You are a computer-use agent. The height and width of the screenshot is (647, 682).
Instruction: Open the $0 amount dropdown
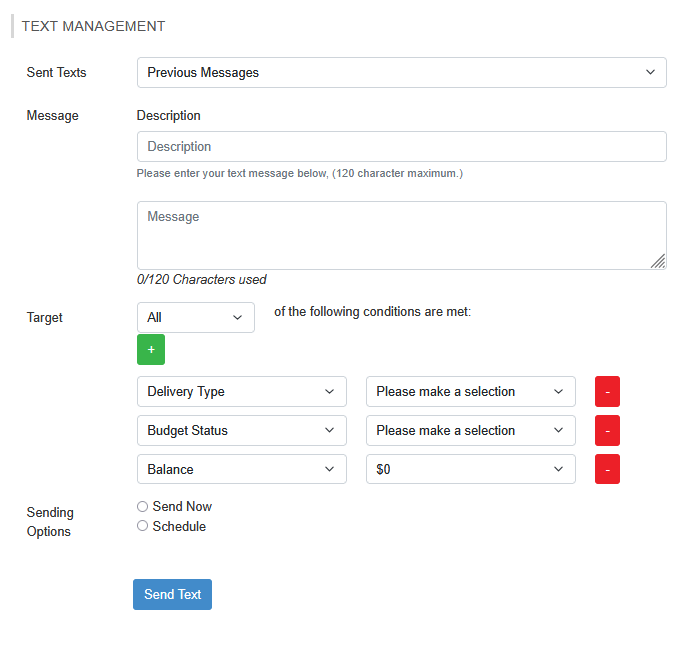tap(471, 469)
